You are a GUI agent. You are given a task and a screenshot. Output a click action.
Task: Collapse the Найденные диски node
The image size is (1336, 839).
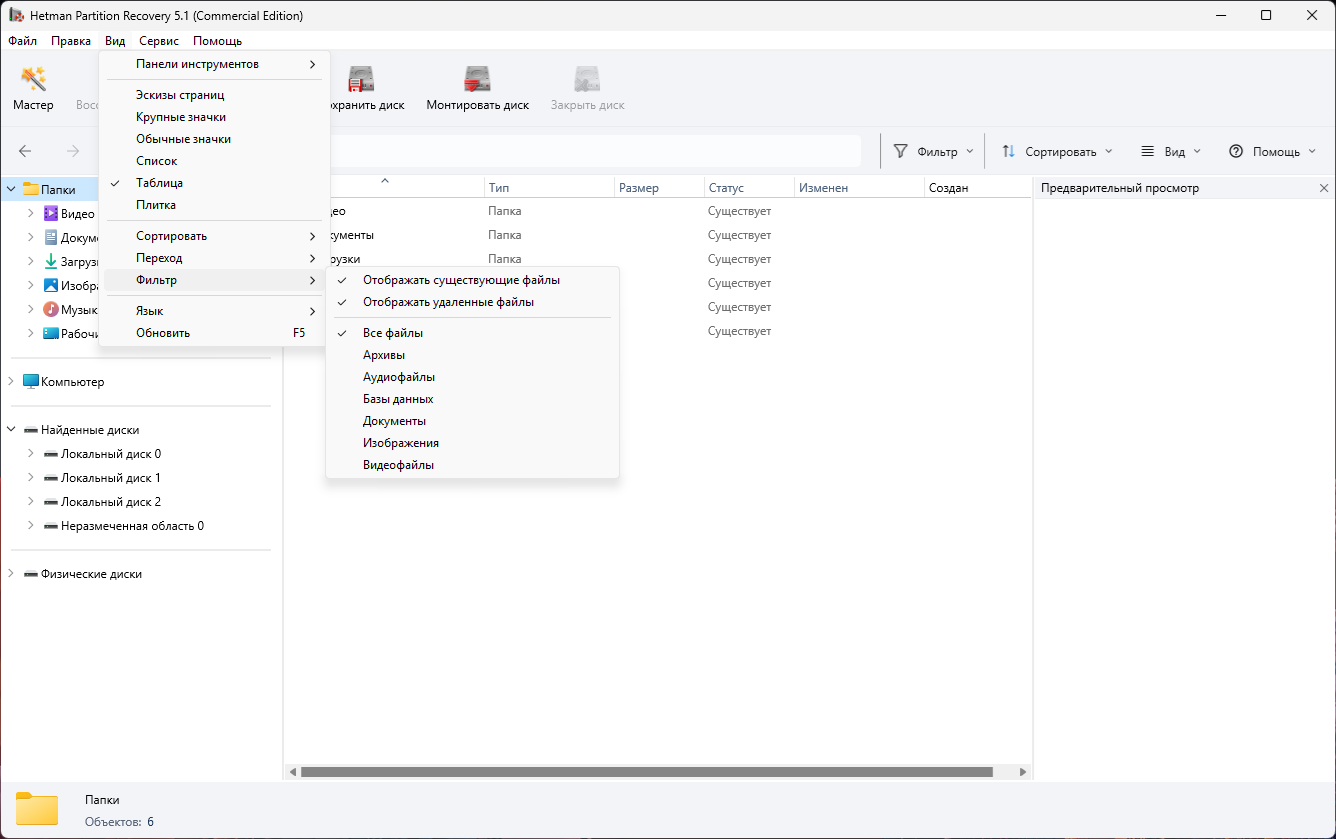[11, 429]
